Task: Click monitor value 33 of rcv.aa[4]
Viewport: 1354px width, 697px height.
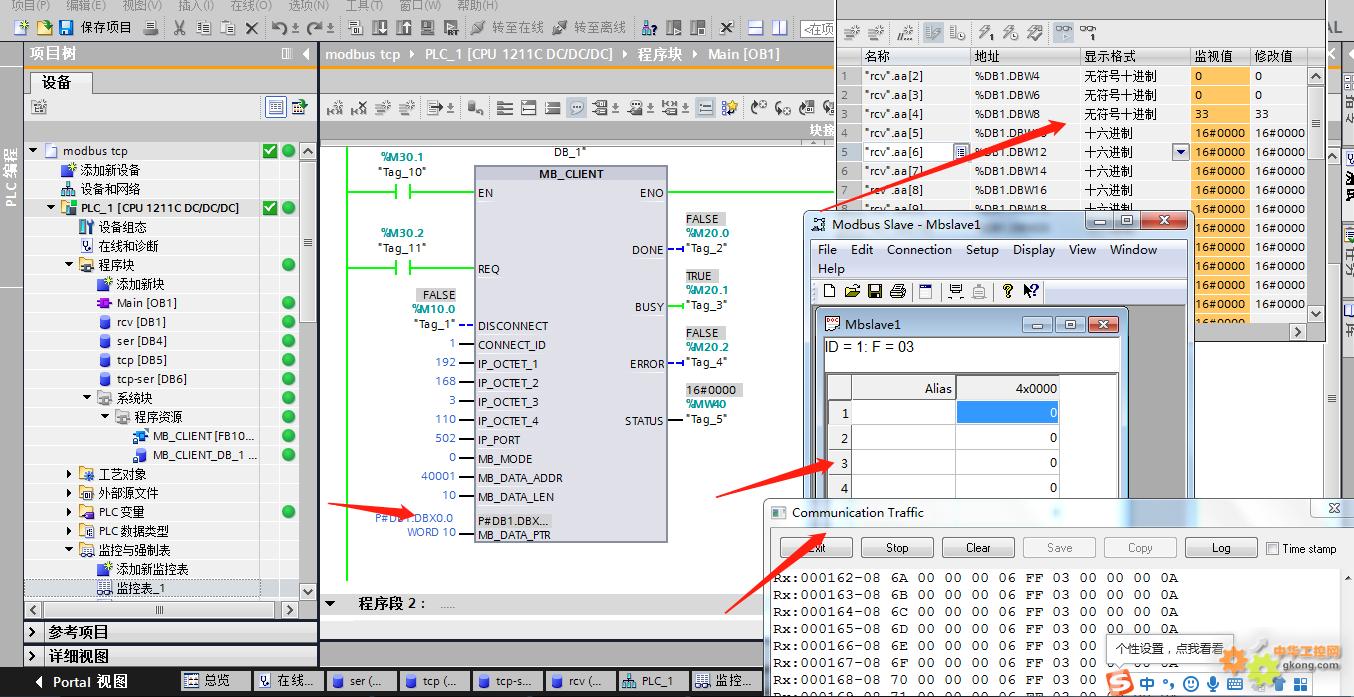Action: pyautogui.click(x=1221, y=114)
